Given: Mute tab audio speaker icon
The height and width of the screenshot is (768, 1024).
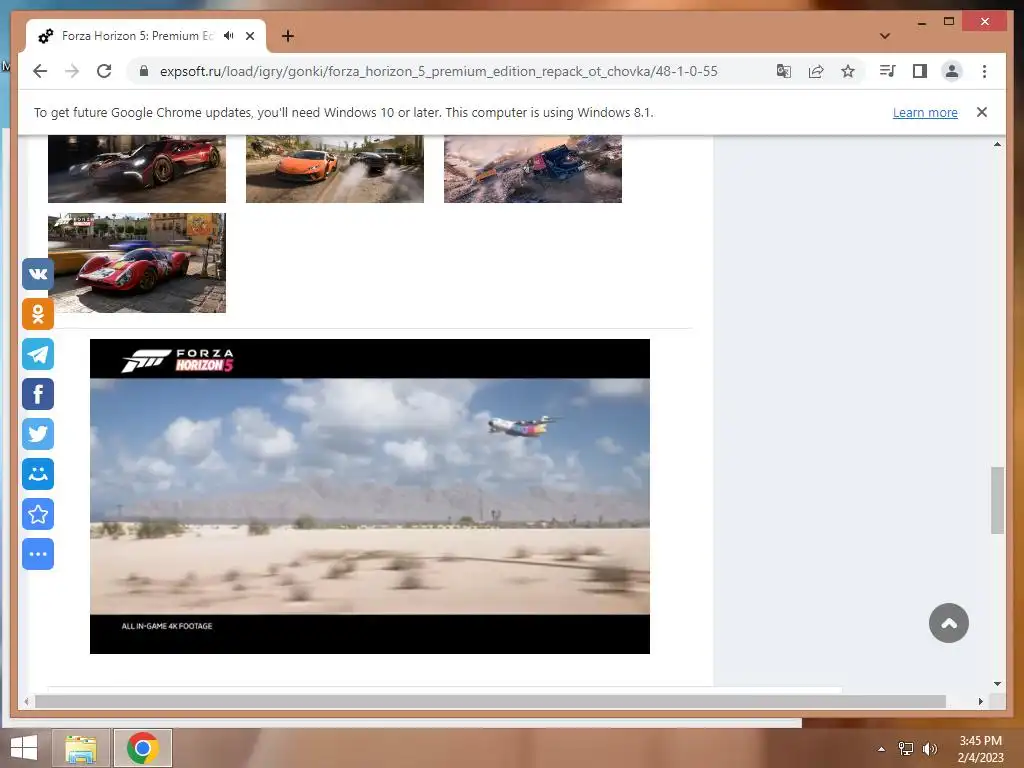Looking at the screenshot, I should tap(229, 36).
